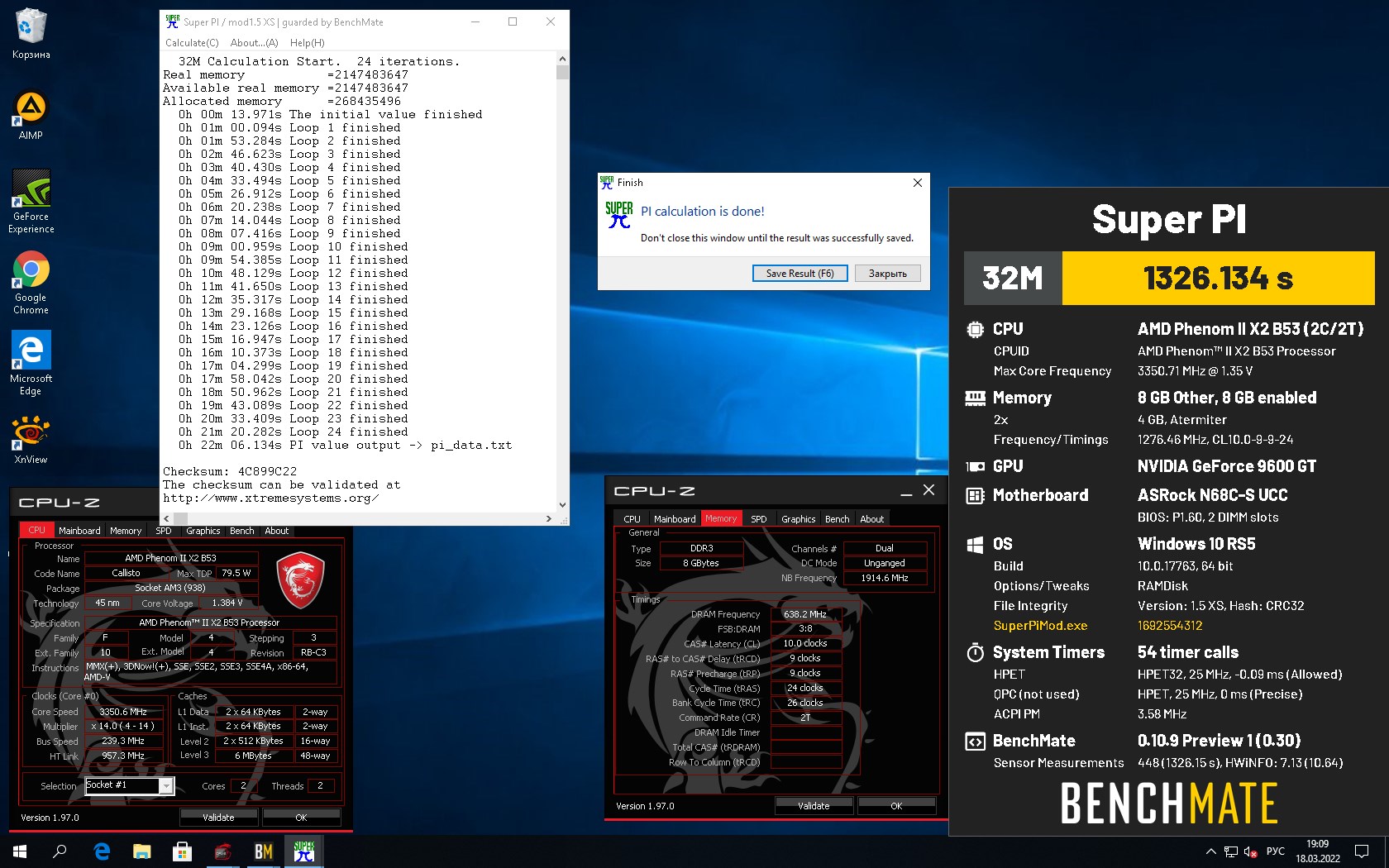1389x868 pixels.
Task: Close the Finish dialog with X
Action: tap(917, 183)
